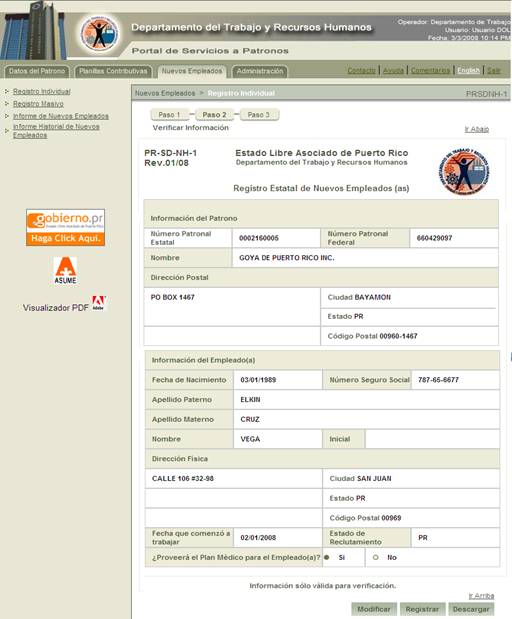
Task: Click the Descargar button
Action: (471, 609)
